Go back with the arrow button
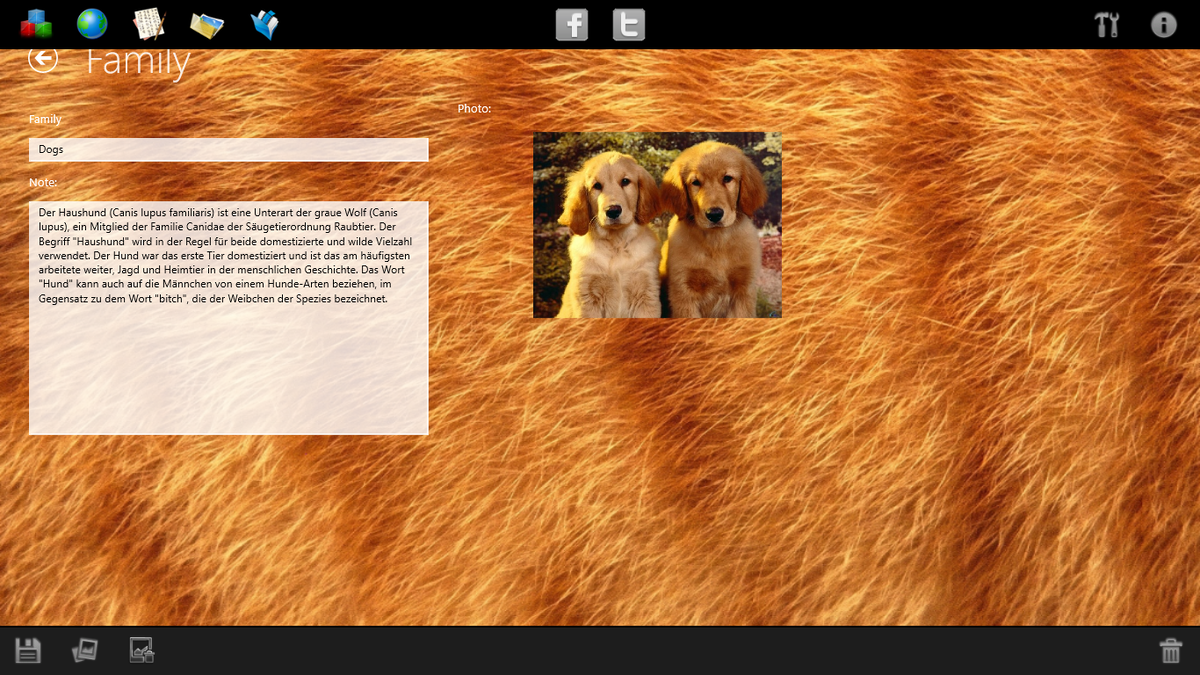Viewport: 1200px width, 675px height. [x=42, y=60]
